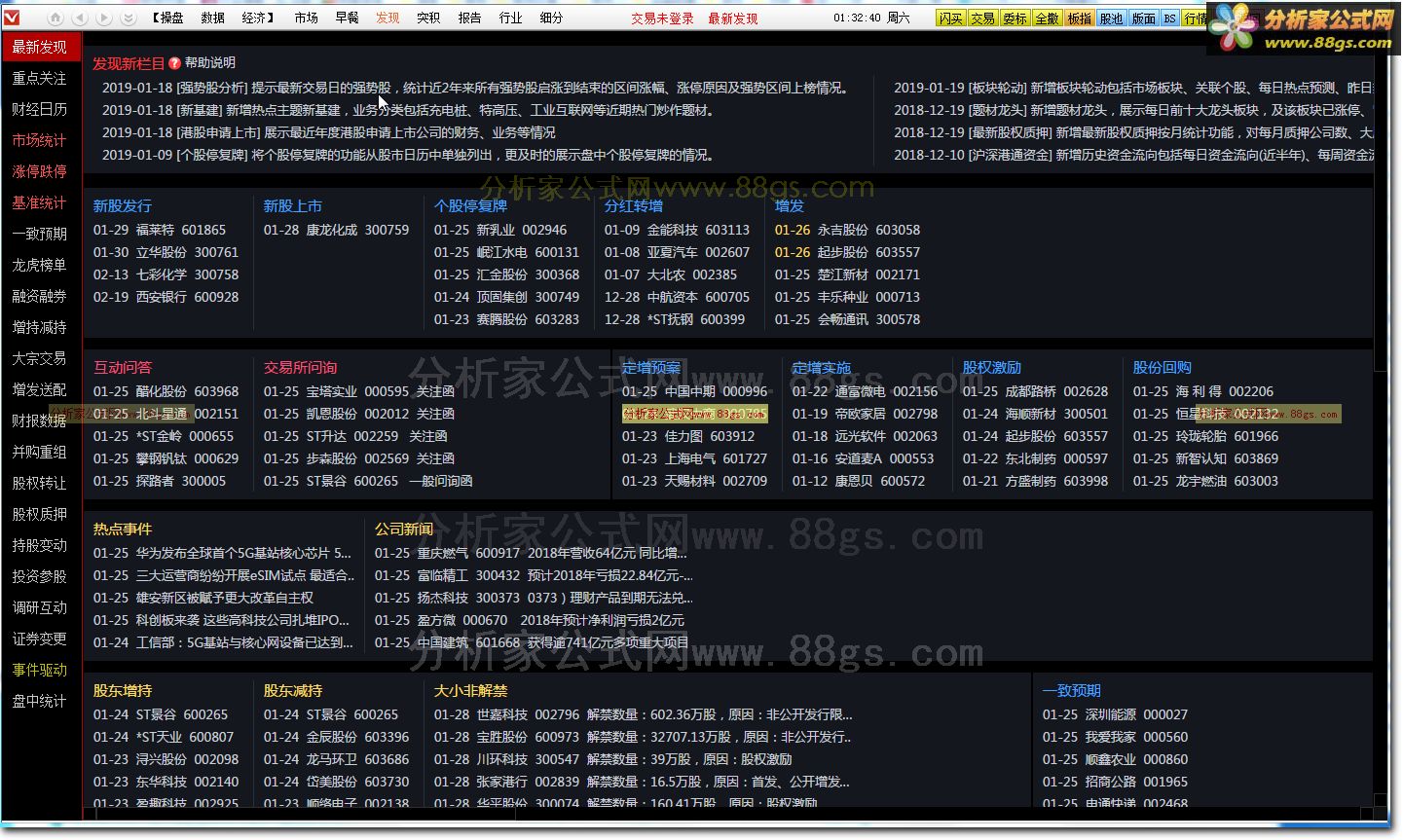Click the 闪买 toolbar button
The height and width of the screenshot is (840, 1403).
click(950, 18)
